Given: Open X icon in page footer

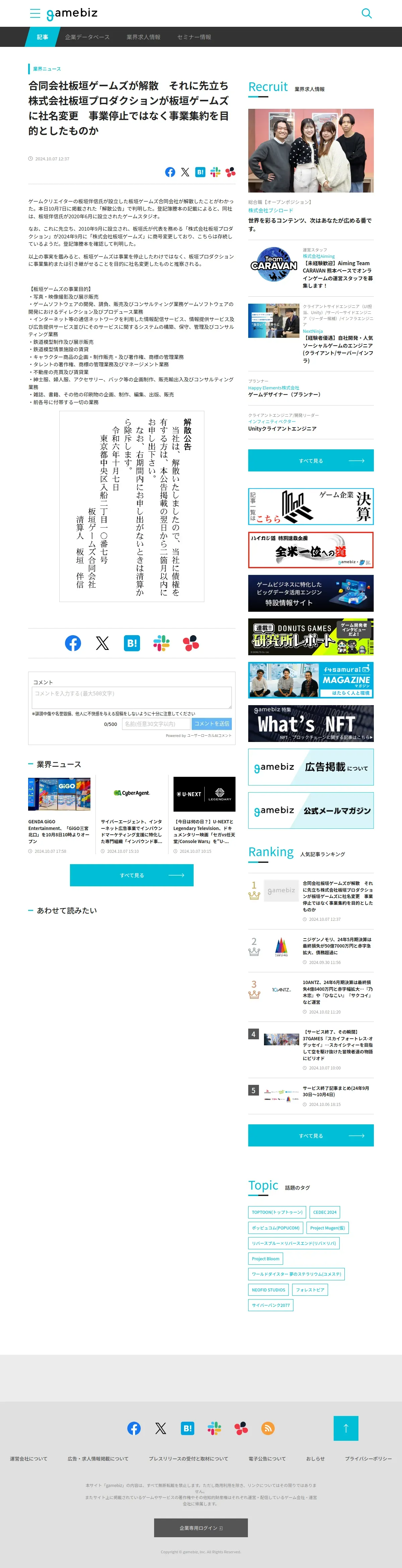Looking at the screenshot, I should point(161,1428).
